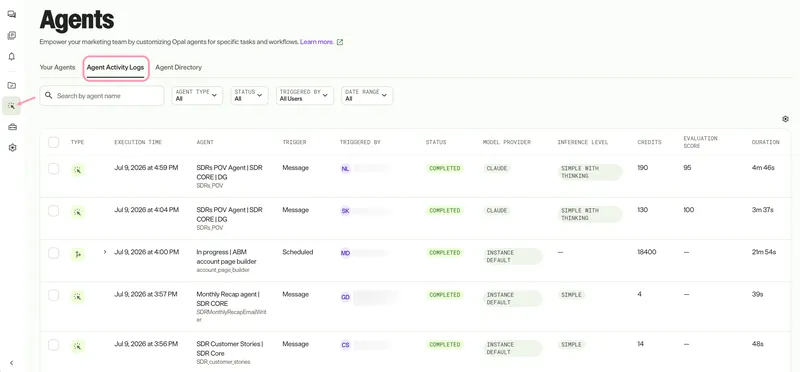Click Simple badge in Monthly Recap row
The width and height of the screenshot is (800, 372).
pos(571,295)
